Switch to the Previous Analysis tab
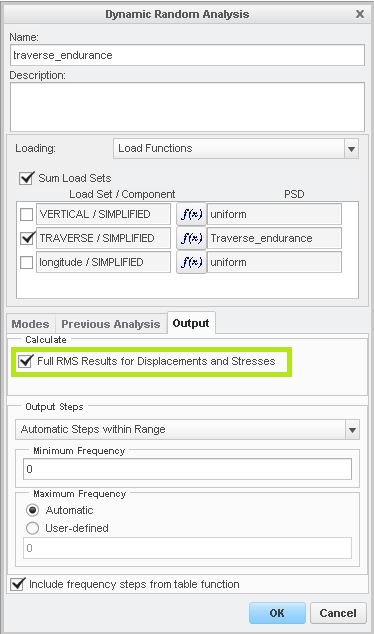The height and width of the screenshot is (634, 374). click(111, 324)
